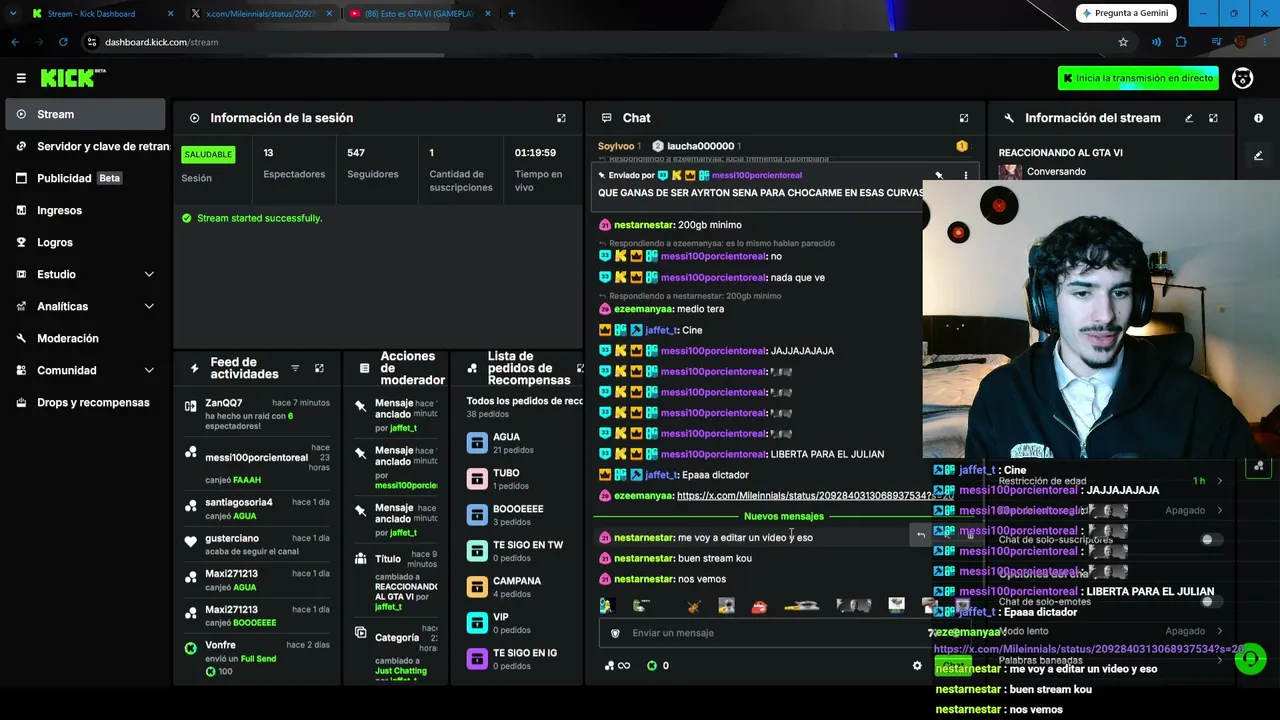This screenshot has width=1280, height=720.
Task: Click the SALUDABLE session status badge
Action: (x=208, y=154)
